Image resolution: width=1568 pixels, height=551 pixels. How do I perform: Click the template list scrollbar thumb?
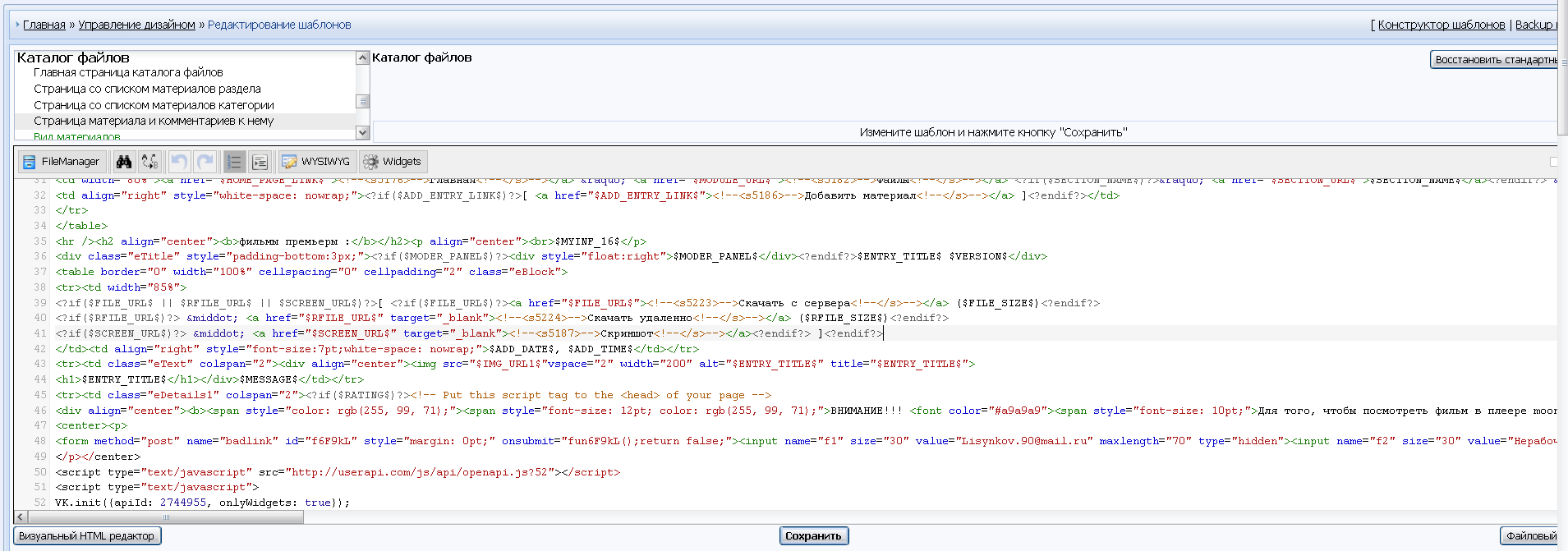point(362,101)
